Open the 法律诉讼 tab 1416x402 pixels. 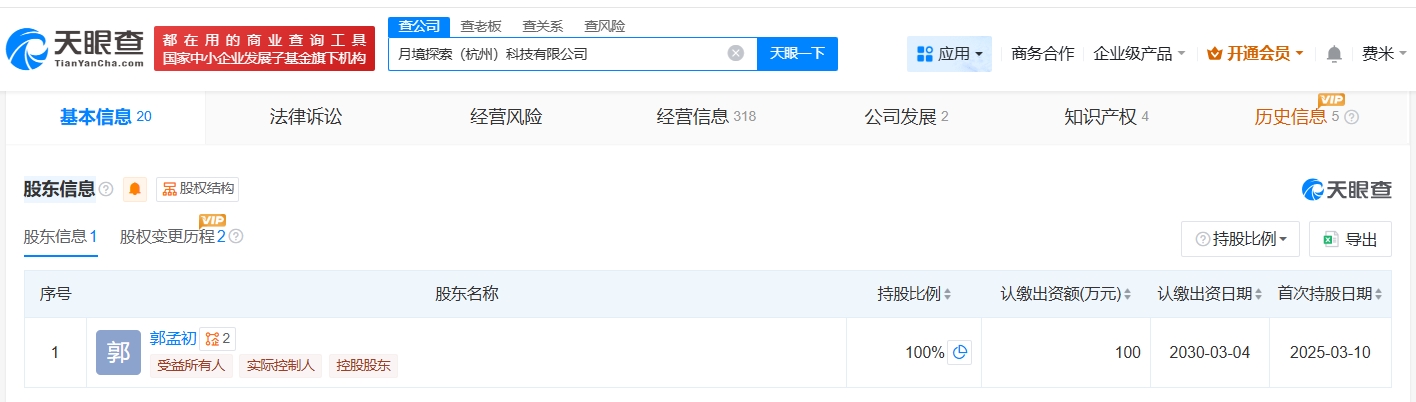[306, 117]
